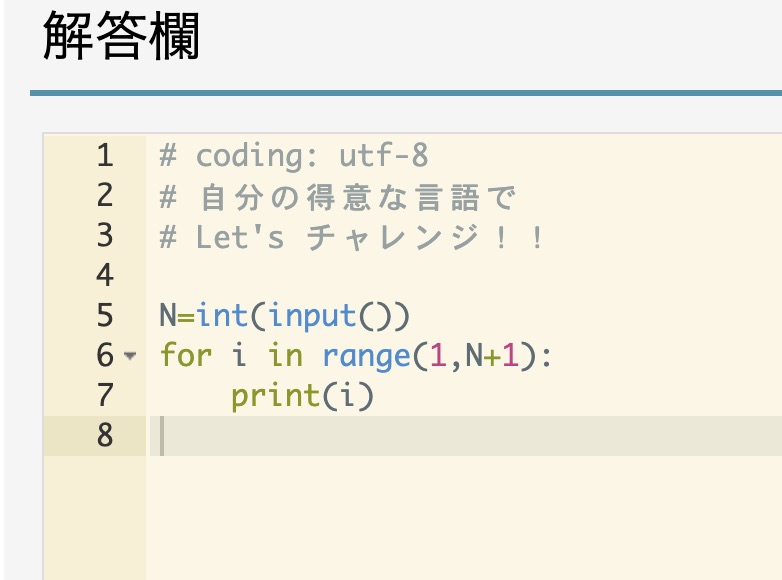Click line number 3 in the gutter

pos(105,235)
